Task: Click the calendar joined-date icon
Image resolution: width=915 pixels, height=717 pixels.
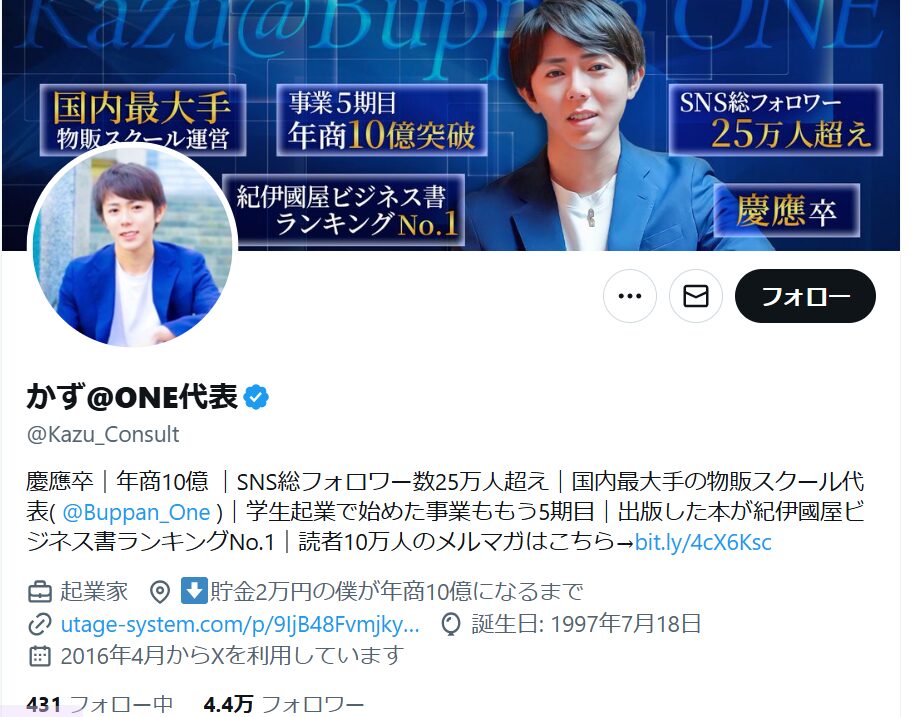Action: pos(40,656)
